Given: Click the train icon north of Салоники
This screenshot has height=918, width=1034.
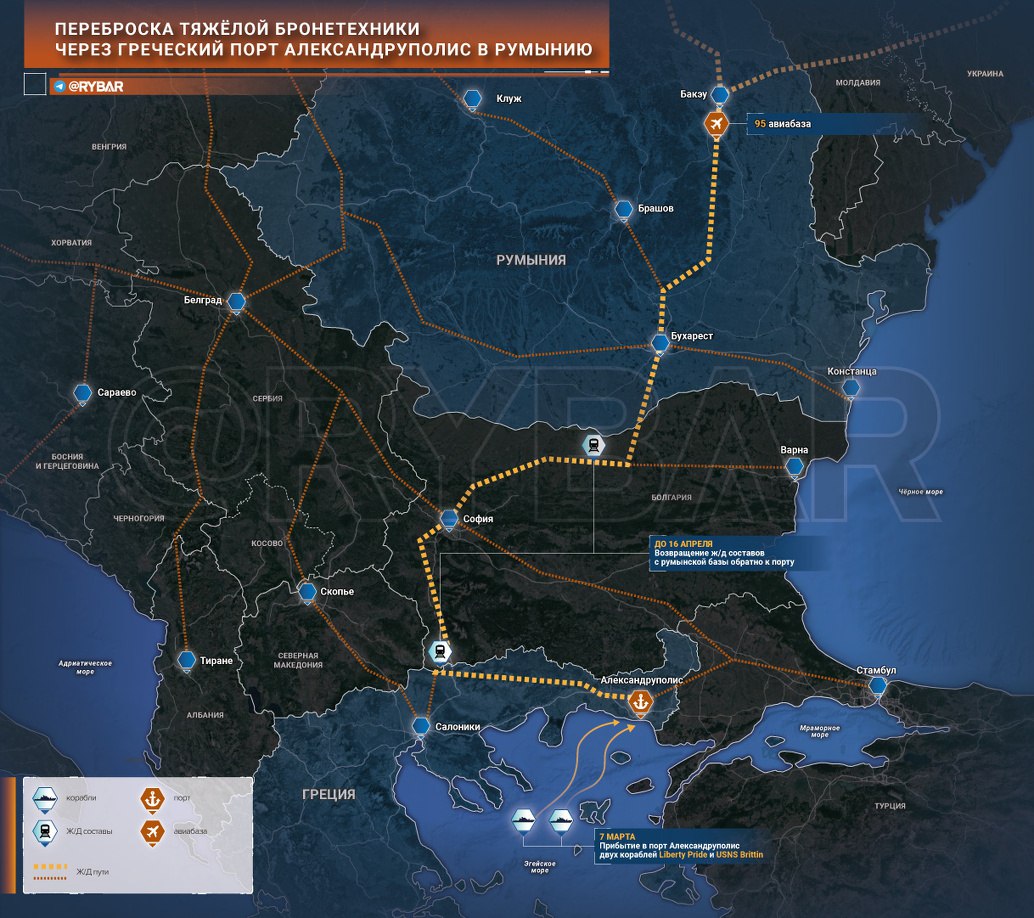Looking at the screenshot, I should (439, 652).
